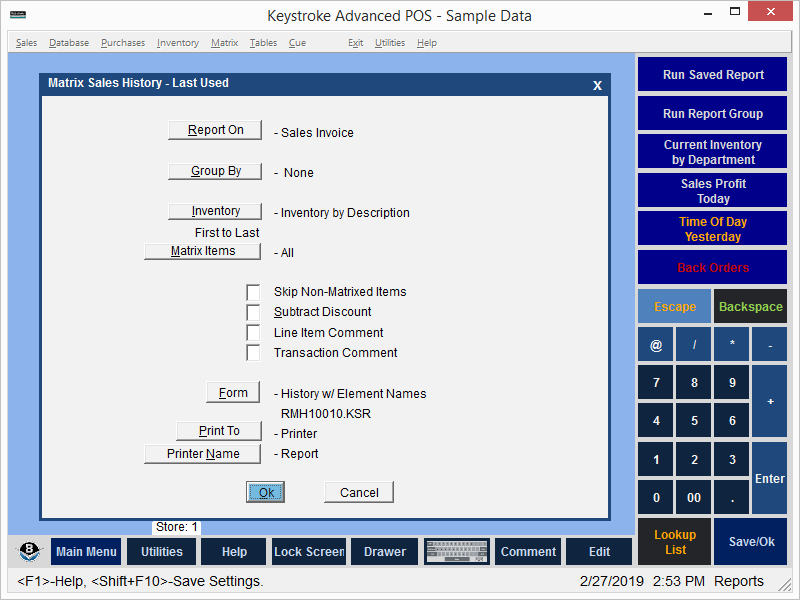Go to Main Menu in bottom bar
Screen dimensions: 800x600
86,552
